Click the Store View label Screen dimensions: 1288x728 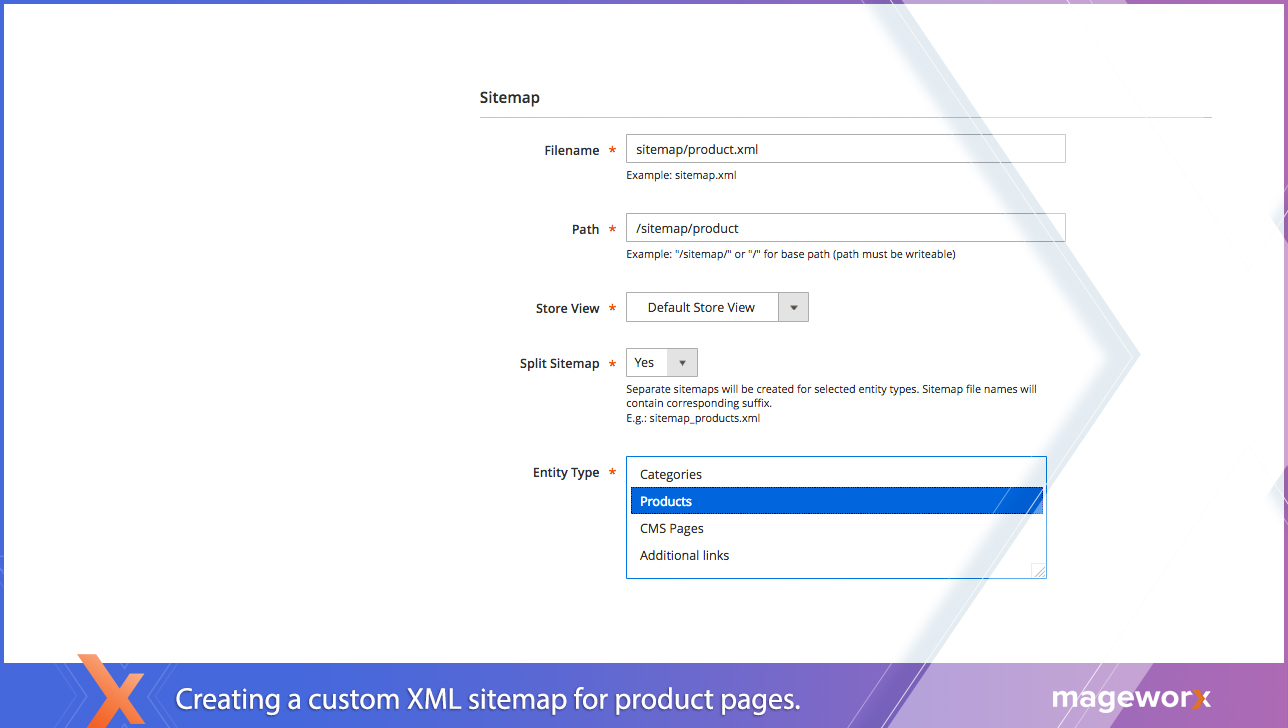pos(567,308)
